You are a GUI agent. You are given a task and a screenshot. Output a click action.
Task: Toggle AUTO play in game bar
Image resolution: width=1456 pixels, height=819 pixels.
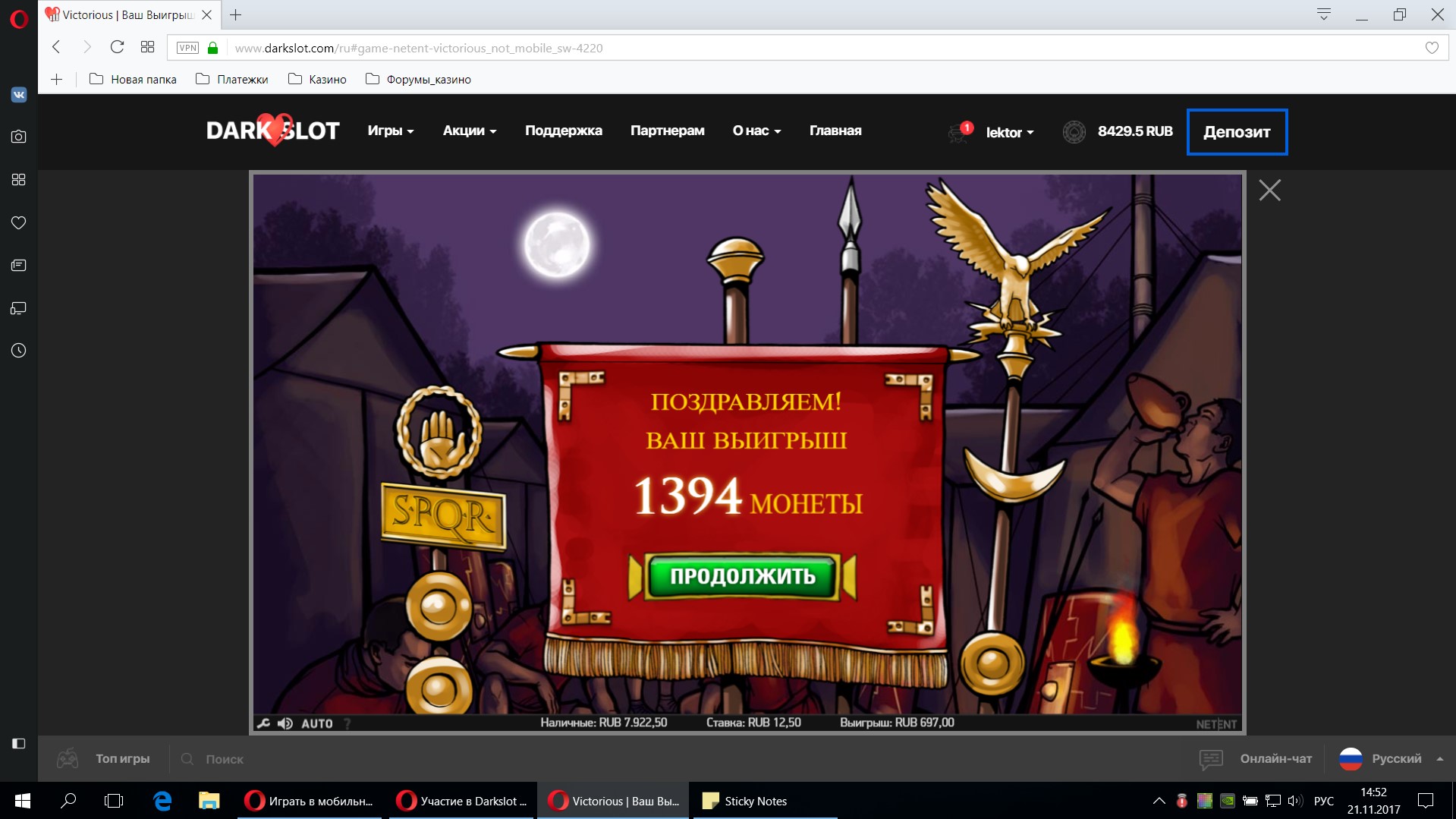point(317,723)
